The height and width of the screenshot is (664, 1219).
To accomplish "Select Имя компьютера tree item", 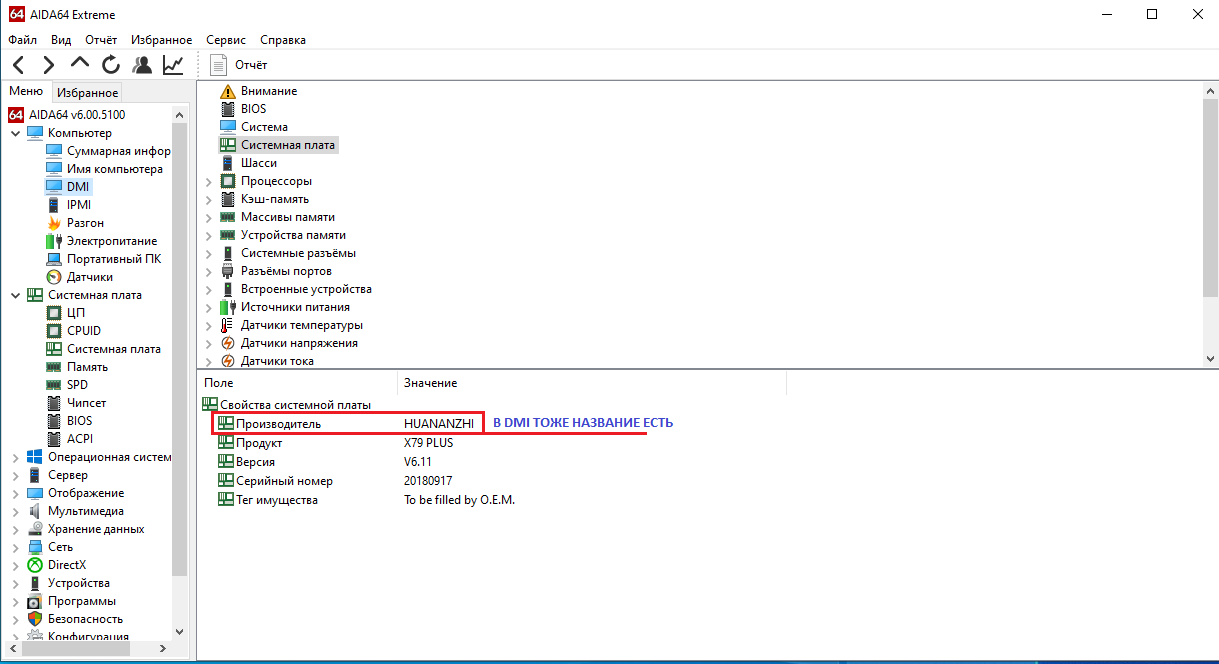I will [x=114, y=169].
